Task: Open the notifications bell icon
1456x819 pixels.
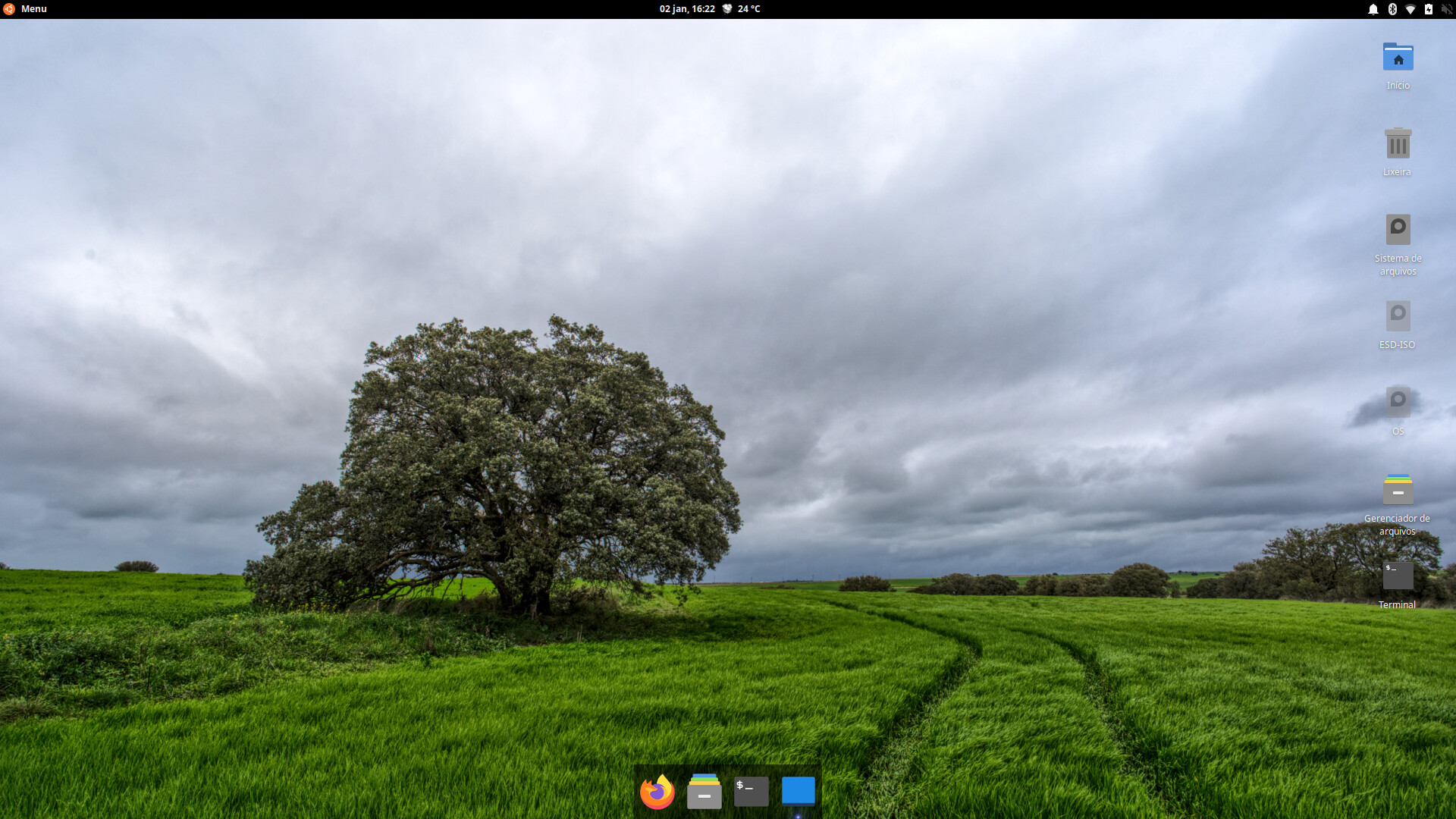Action: pos(1373,9)
